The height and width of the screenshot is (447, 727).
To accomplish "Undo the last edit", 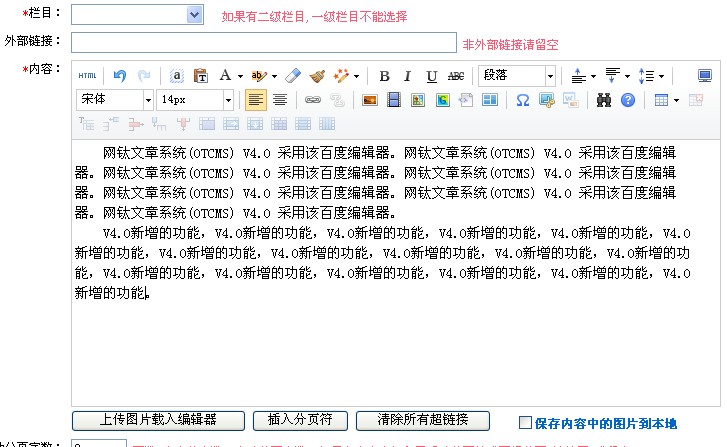I will pos(120,76).
